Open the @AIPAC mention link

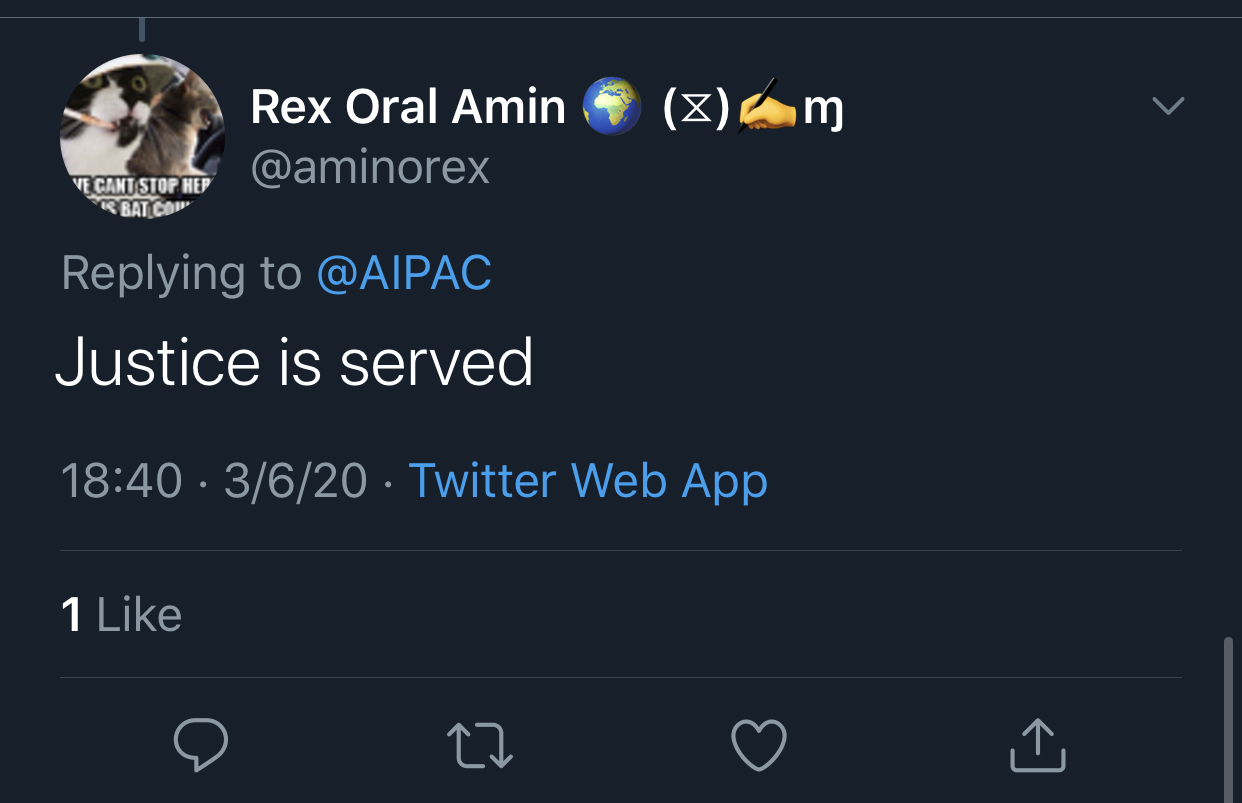pos(404,273)
